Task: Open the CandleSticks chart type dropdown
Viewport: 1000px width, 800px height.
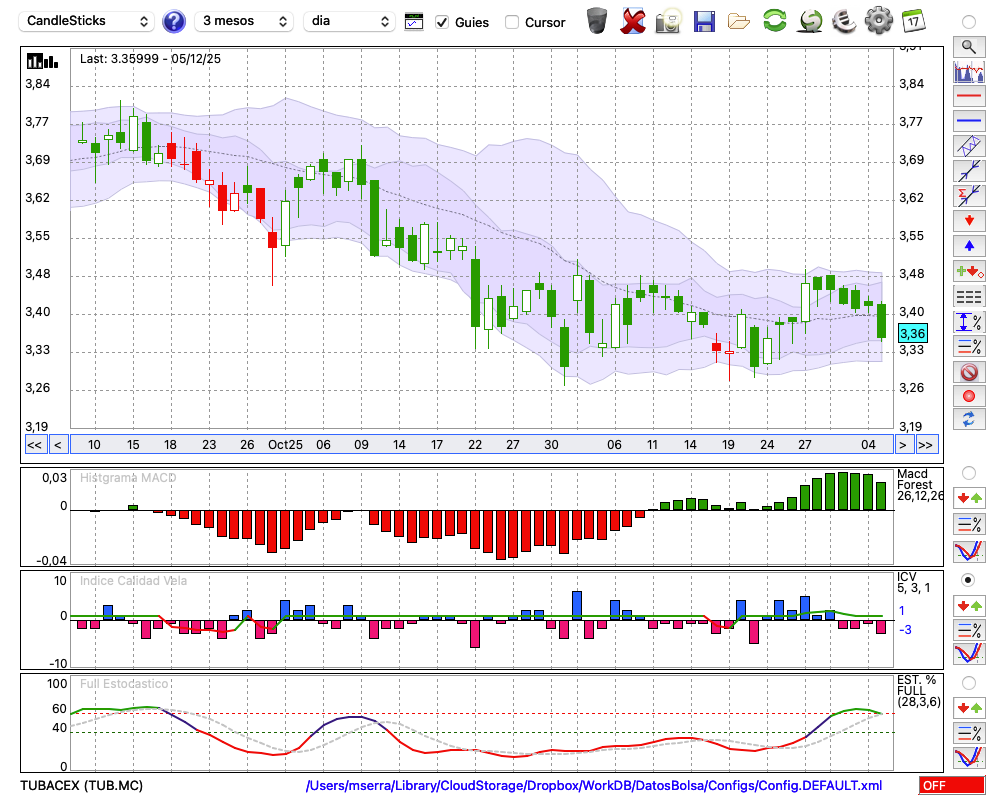Action: click(88, 21)
